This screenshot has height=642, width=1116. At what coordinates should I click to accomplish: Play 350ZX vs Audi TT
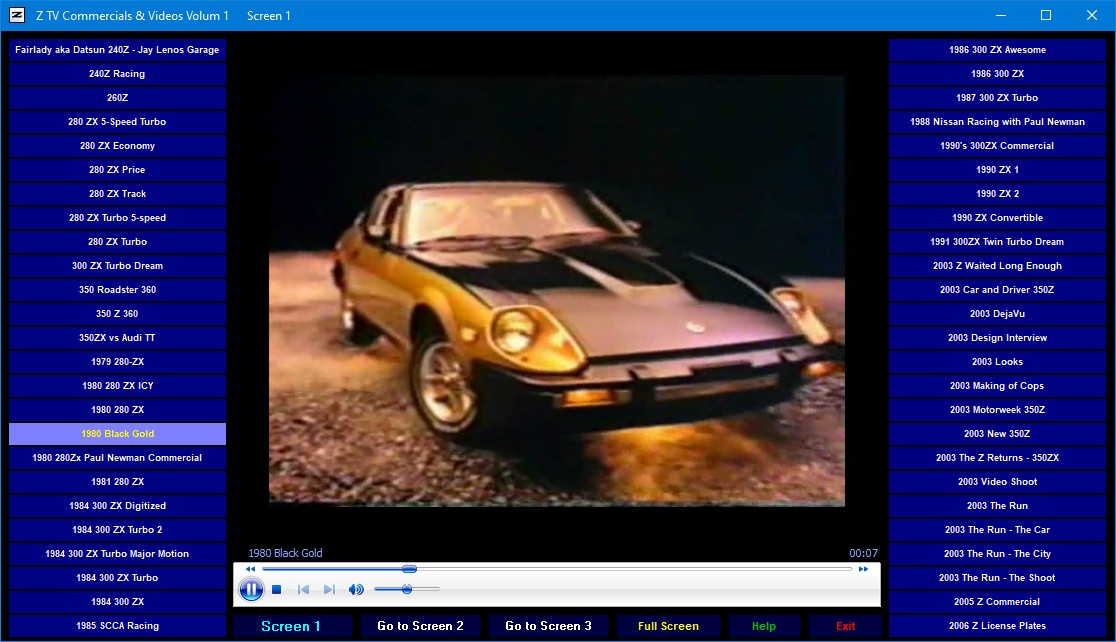117,337
